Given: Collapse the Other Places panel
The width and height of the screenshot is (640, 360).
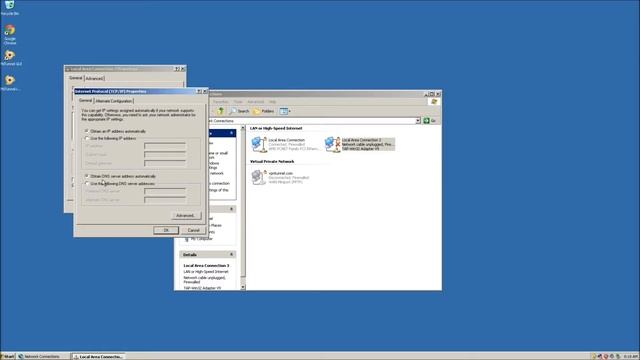Looking at the screenshot, I should 231,209.
